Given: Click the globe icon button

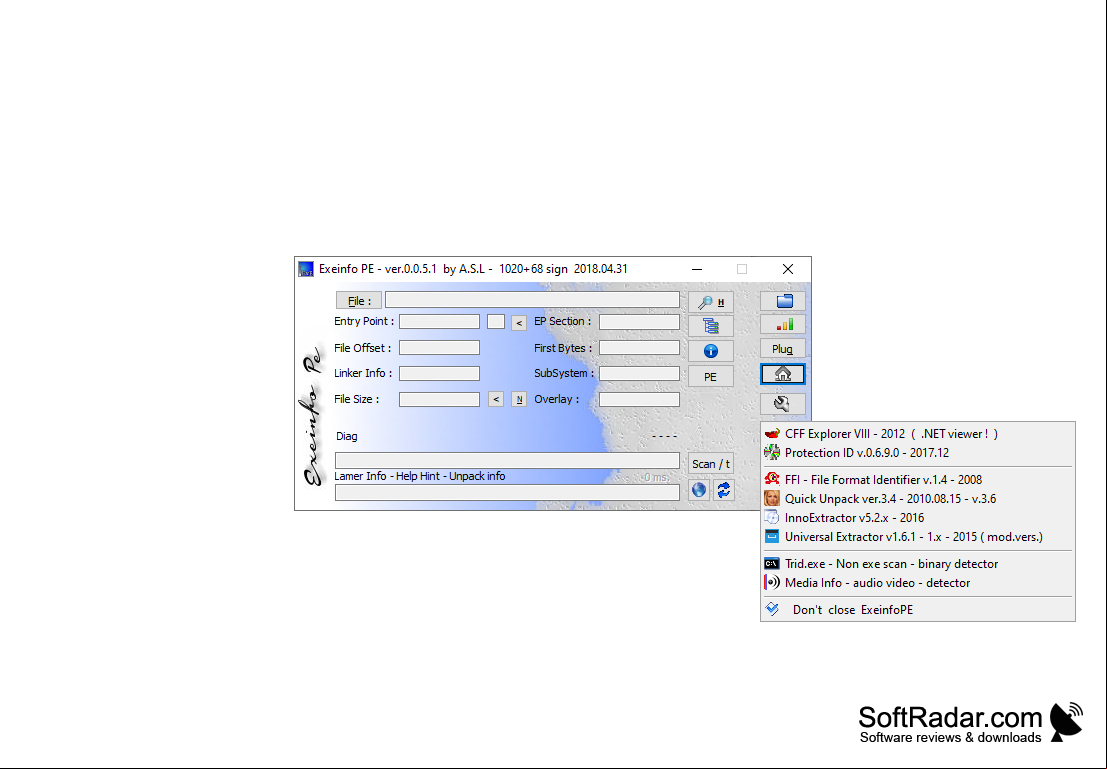Looking at the screenshot, I should (x=699, y=490).
